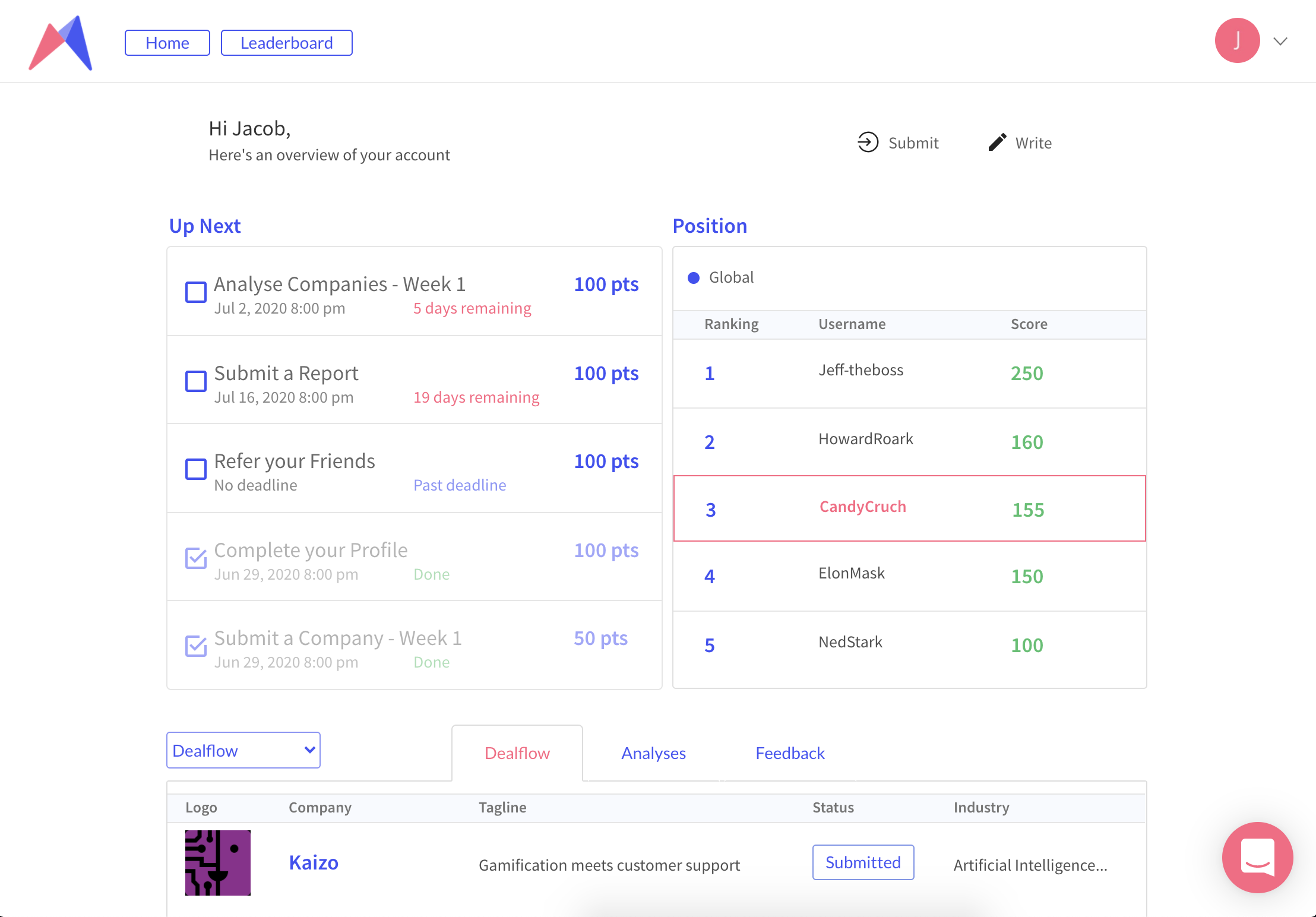1316x917 pixels.
Task: Uncheck Submit a Company - Week 1 checkbox
Action: click(x=195, y=646)
